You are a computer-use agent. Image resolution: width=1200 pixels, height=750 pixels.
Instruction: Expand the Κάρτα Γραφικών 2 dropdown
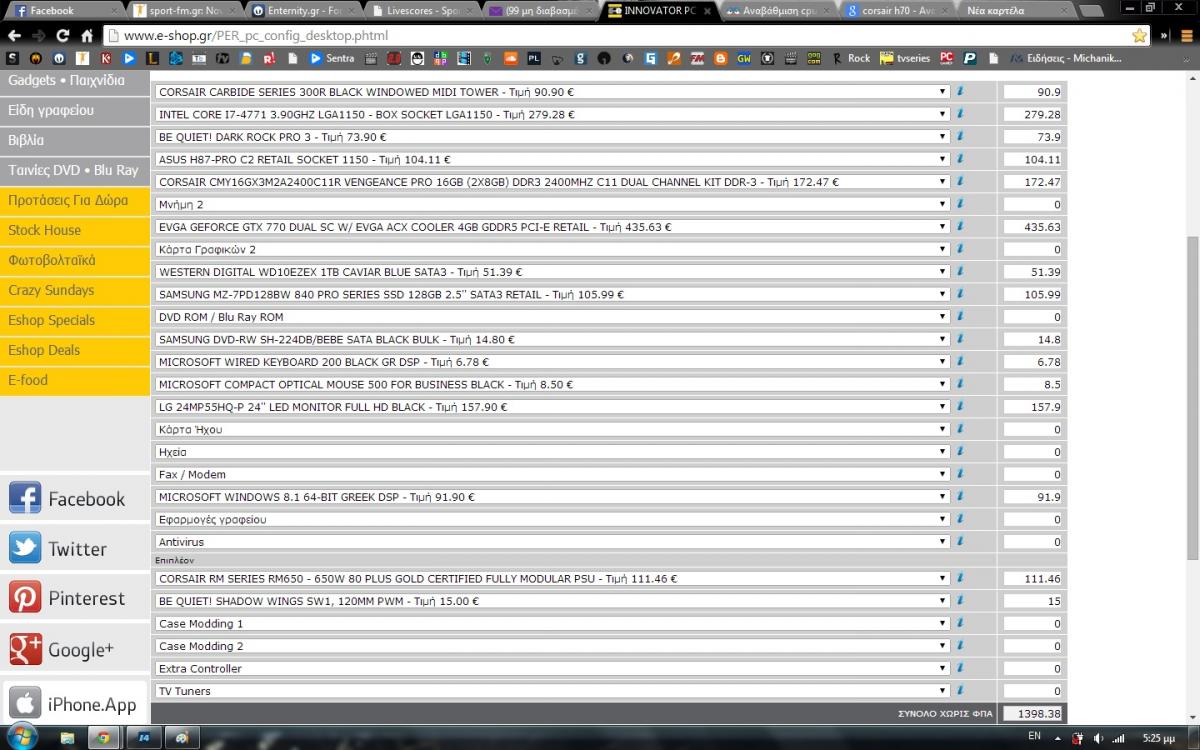click(x=551, y=249)
